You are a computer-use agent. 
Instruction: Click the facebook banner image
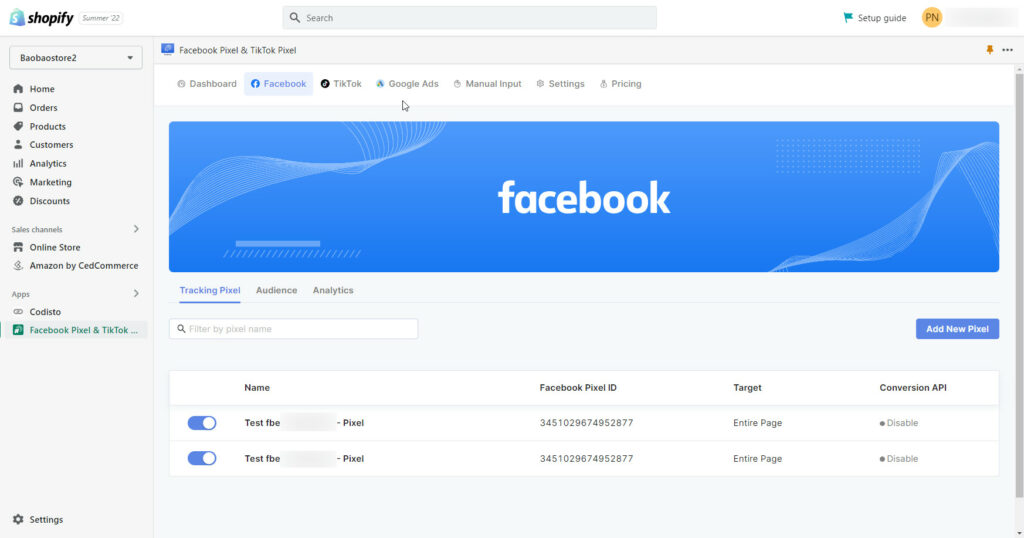coord(584,197)
